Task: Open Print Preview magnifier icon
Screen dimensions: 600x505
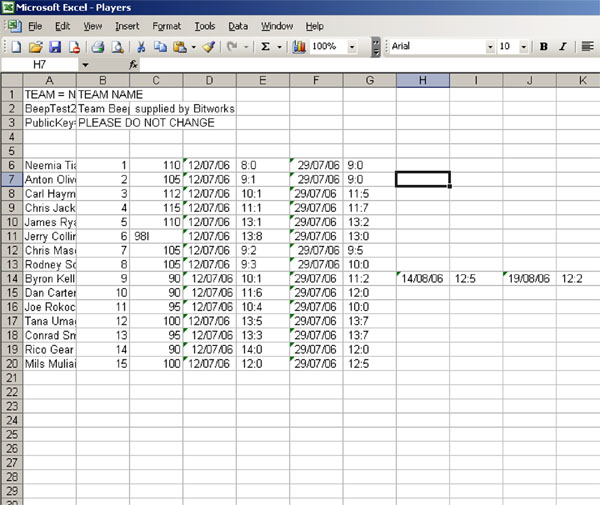Action: 117,47
